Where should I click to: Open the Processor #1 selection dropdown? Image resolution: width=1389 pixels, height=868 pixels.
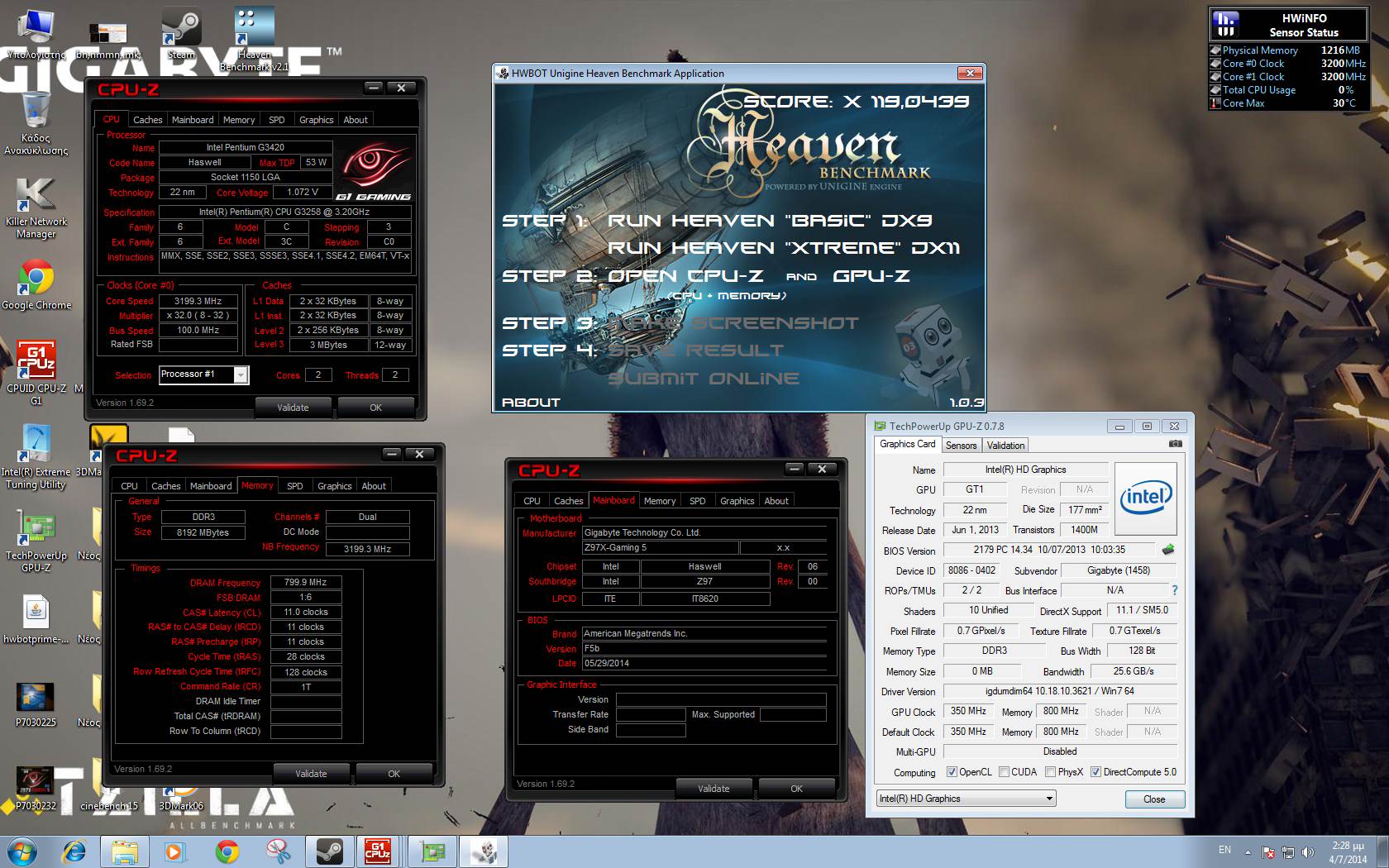coord(241,375)
